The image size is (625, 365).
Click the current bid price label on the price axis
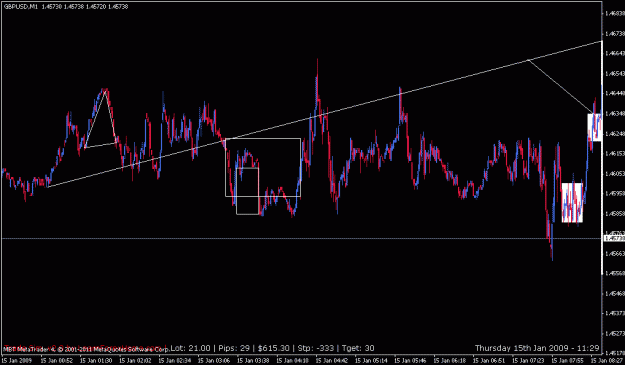[x=614, y=238]
